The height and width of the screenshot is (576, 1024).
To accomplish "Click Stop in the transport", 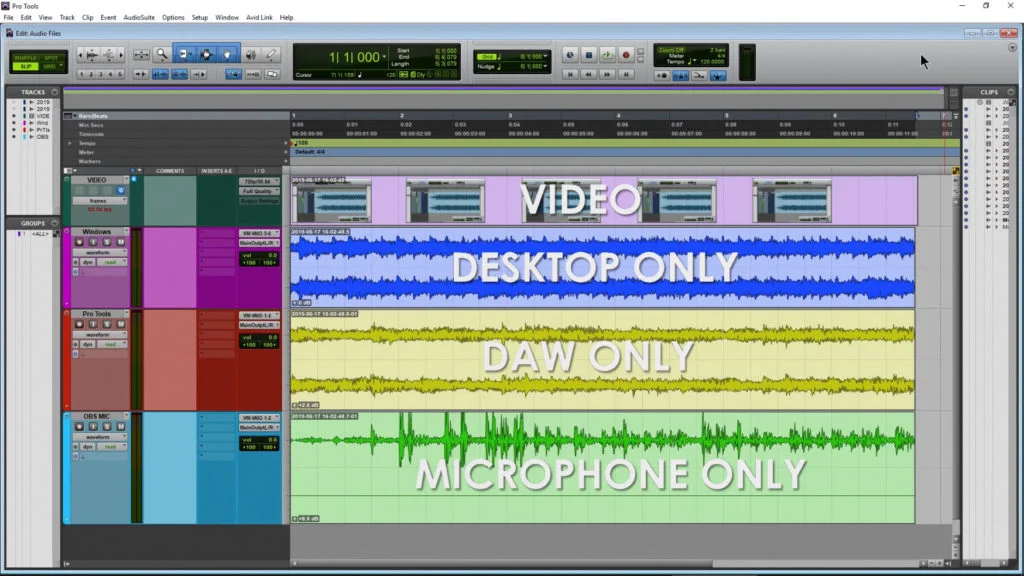I will pyautogui.click(x=588, y=56).
